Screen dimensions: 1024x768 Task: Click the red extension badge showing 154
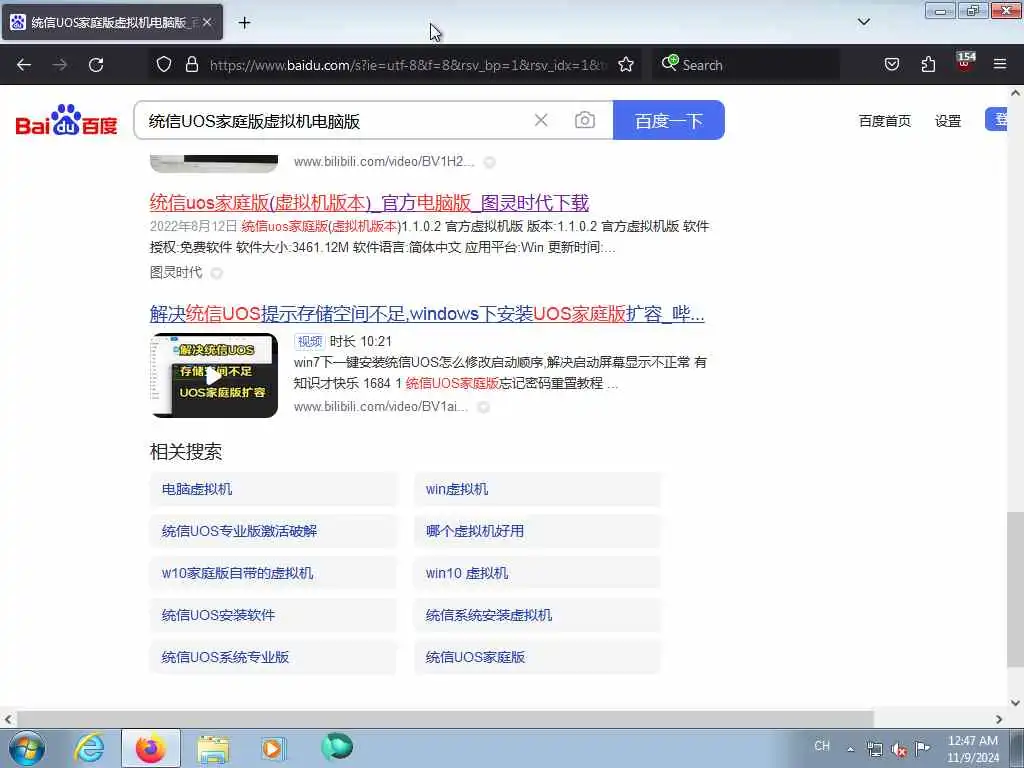(965, 61)
